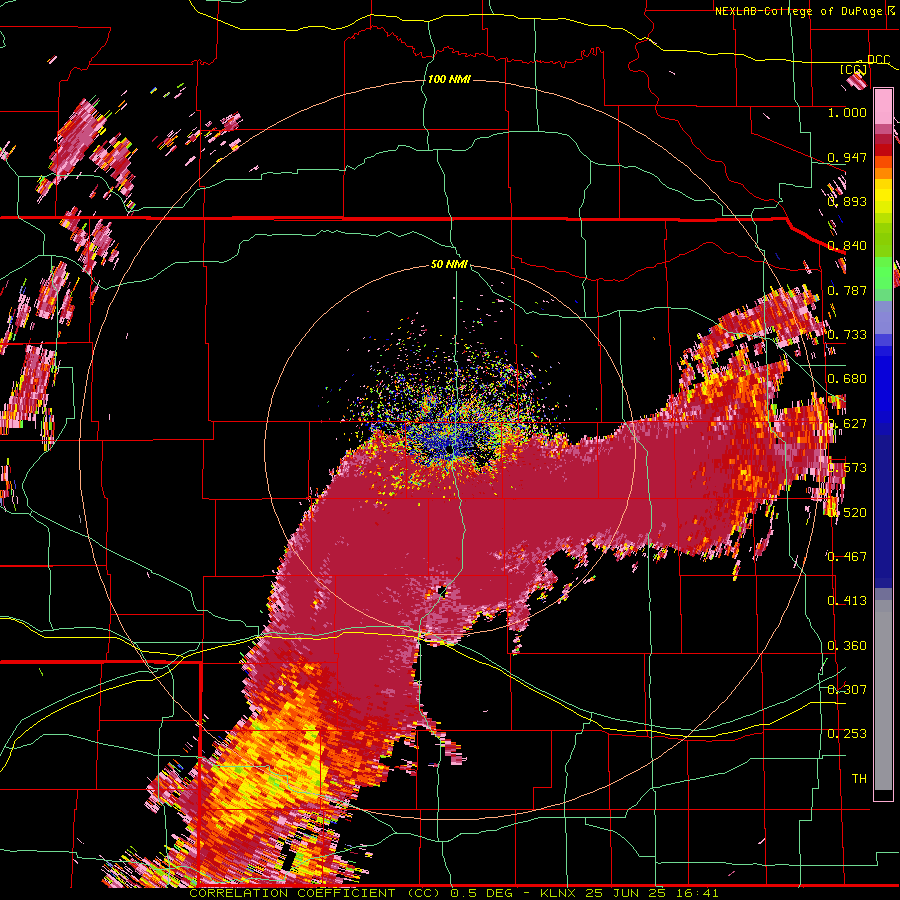Click the 0.840 legend value
Image resolution: width=900 pixels, height=900 pixels.
[847, 246]
